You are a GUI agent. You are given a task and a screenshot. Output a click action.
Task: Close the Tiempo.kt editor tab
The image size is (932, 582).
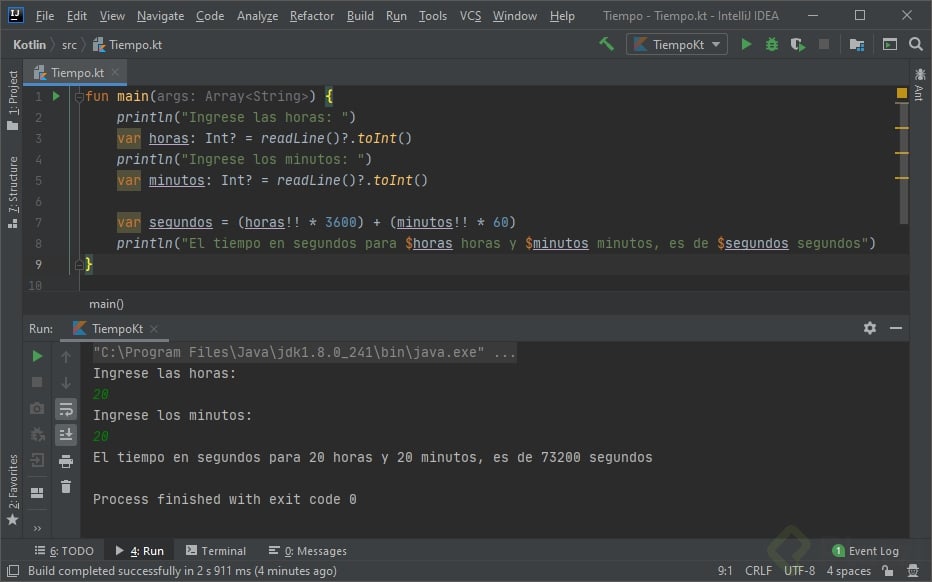pos(115,72)
